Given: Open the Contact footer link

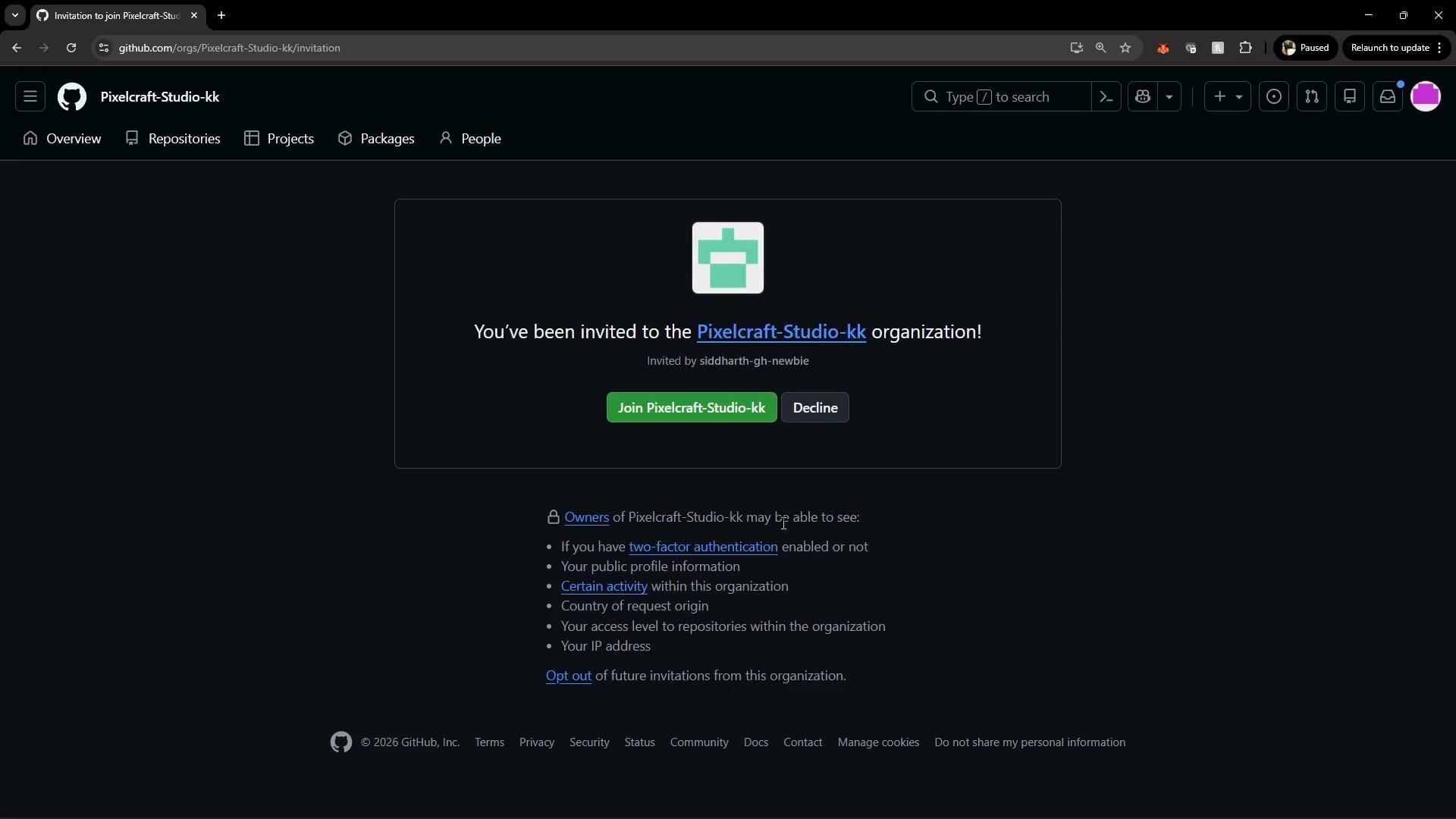Looking at the screenshot, I should (x=802, y=742).
